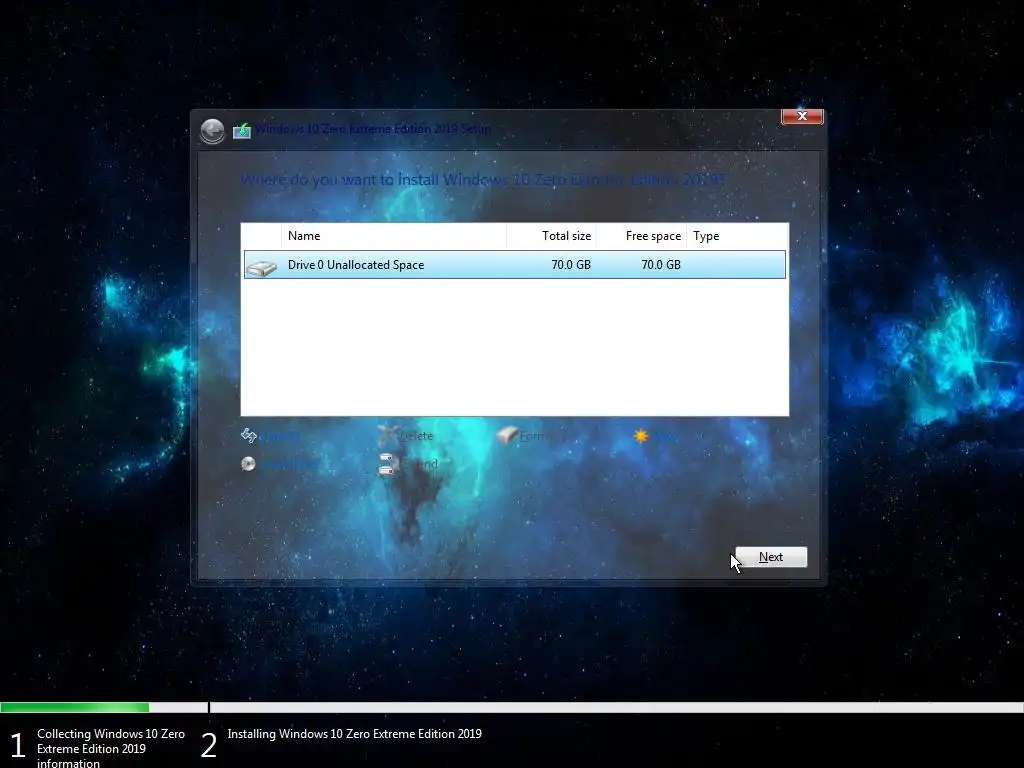
Task: Sort by the Free space column header
Action: (x=641, y=236)
